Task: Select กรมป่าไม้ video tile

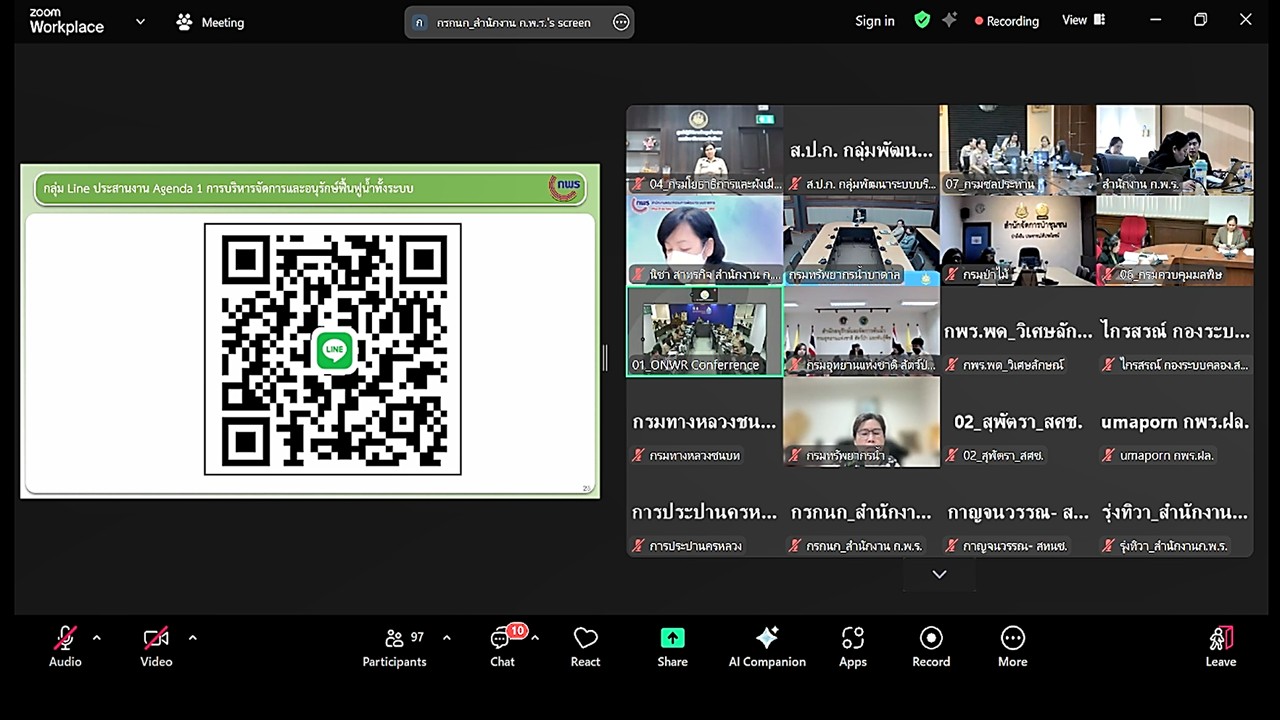Action: click(1018, 240)
